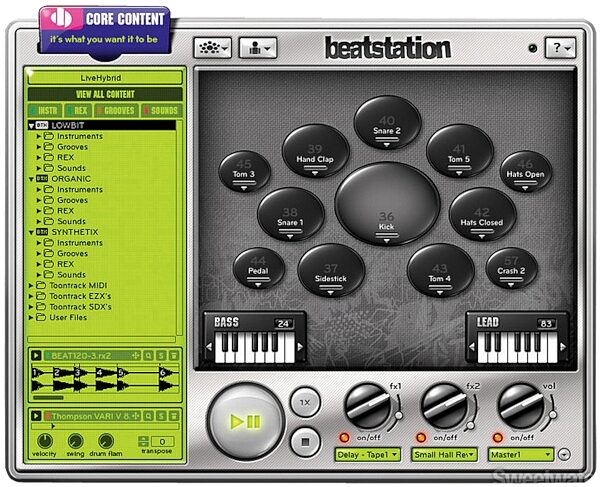Expand the Toontrack MIDI folder
Viewport: 600px width, 487px height.
[x=31, y=285]
